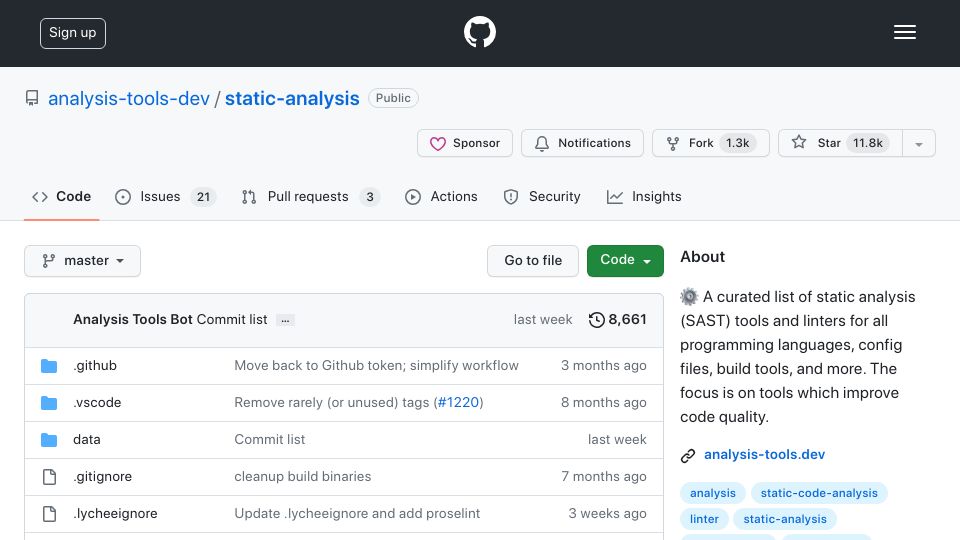Click the Issues count badge 21
This screenshot has width=960, height=540.
click(203, 197)
